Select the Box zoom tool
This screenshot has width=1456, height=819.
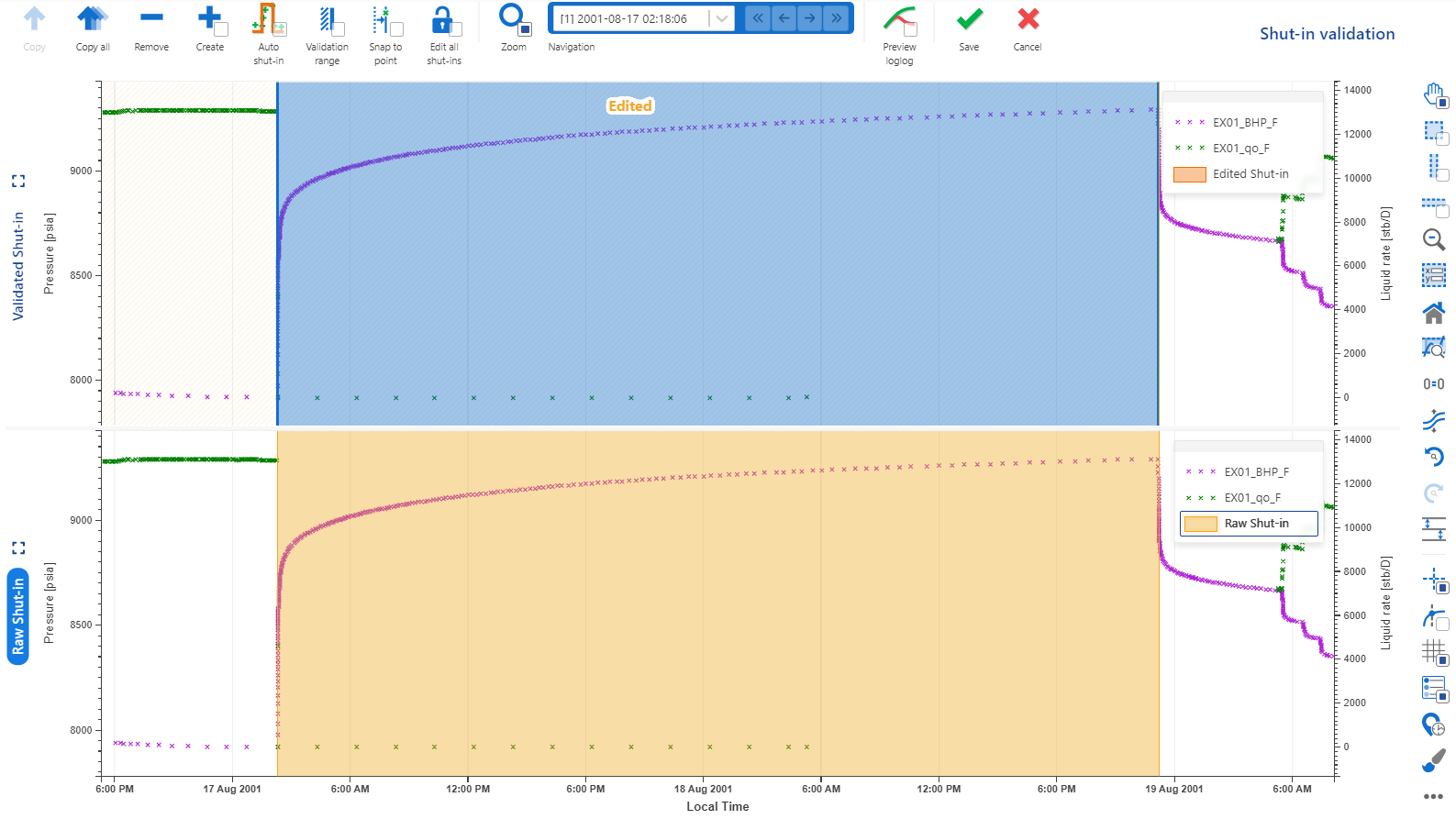pos(1434,131)
